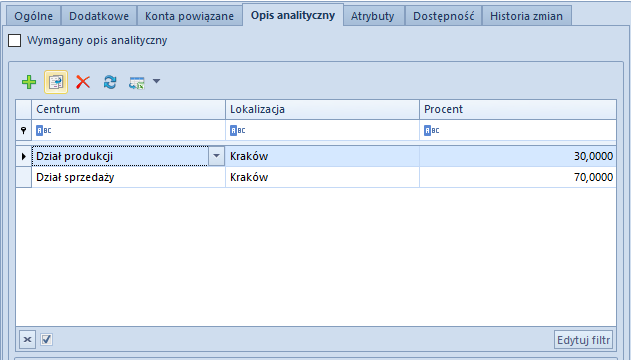Image resolution: width=631 pixels, height=360 pixels.
Task: Toggle the filter enabled checkbox at bottom
Action: [46, 339]
